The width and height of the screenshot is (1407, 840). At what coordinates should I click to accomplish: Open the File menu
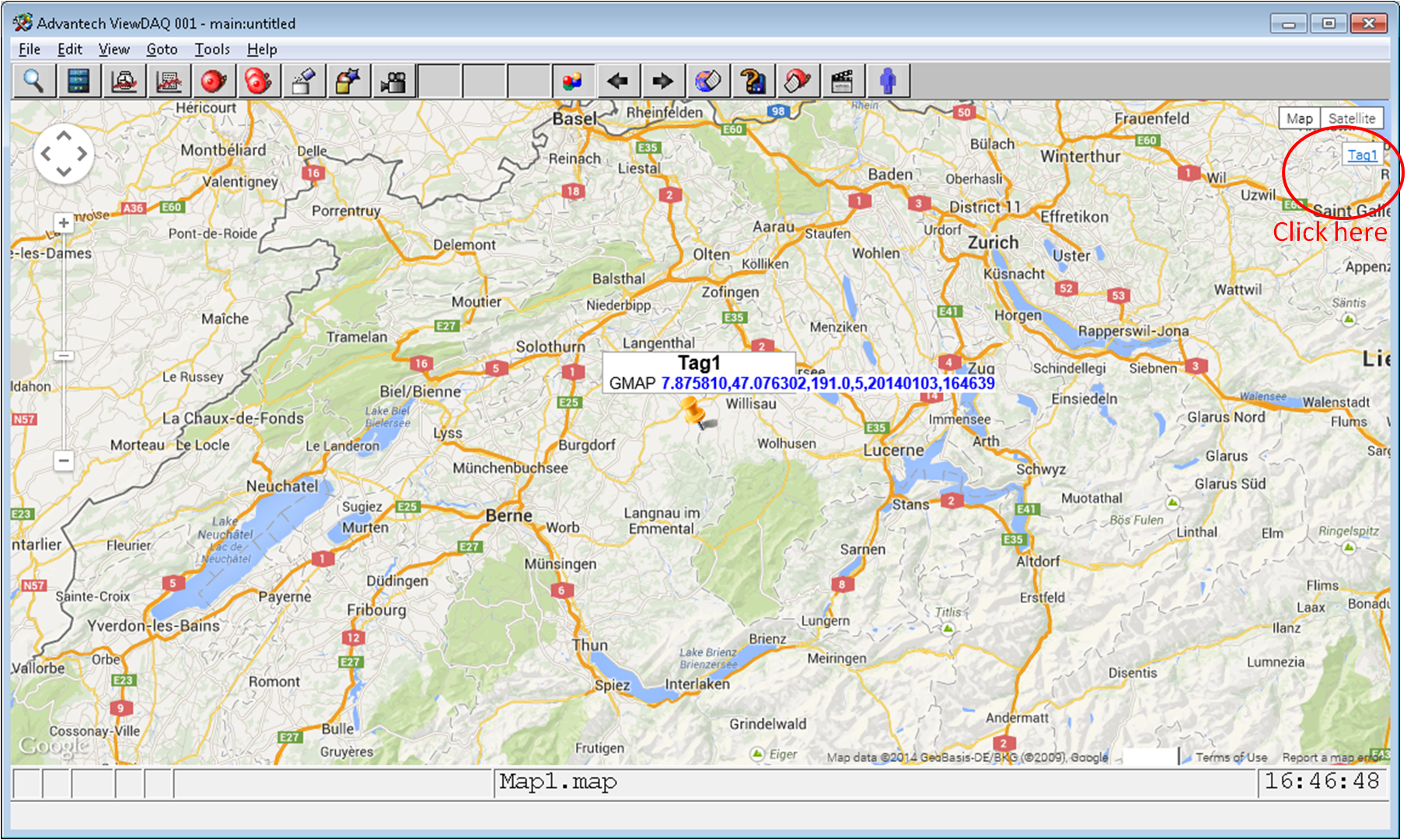click(x=30, y=49)
